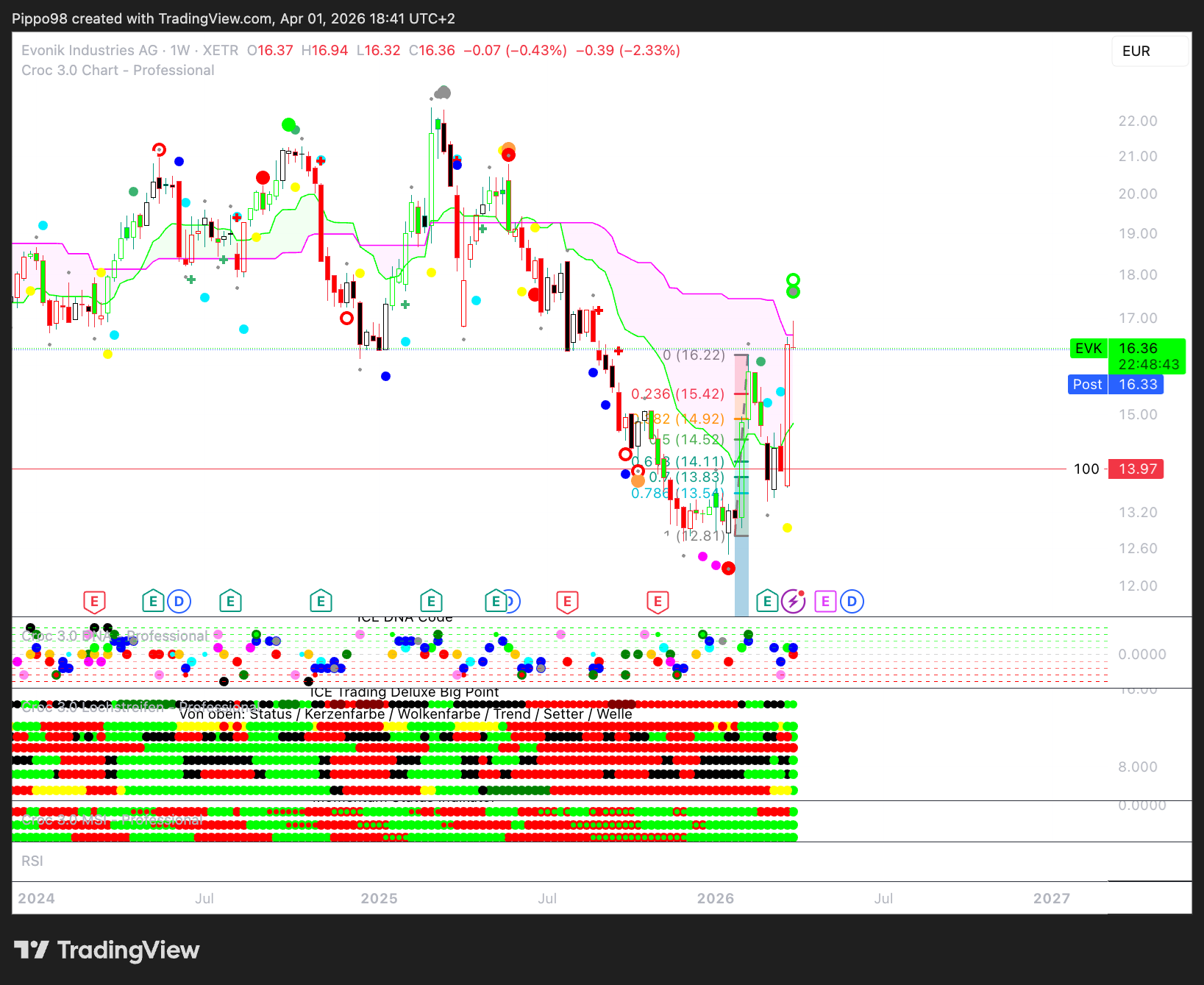Image resolution: width=1204 pixels, height=985 pixels.
Task: Click the 0.236 (15.42) Fibonacci level label
Action: pyautogui.click(x=677, y=394)
